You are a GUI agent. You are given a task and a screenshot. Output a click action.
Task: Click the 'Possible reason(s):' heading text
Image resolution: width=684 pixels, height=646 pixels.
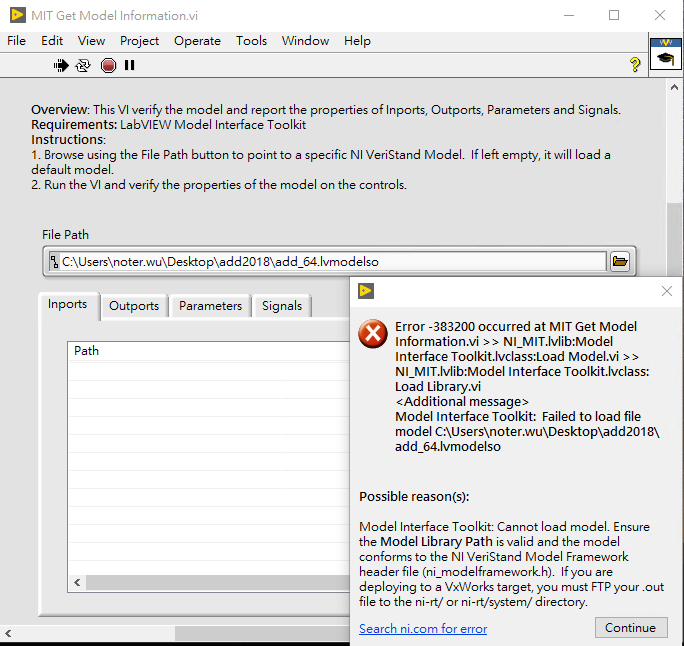tap(414, 496)
